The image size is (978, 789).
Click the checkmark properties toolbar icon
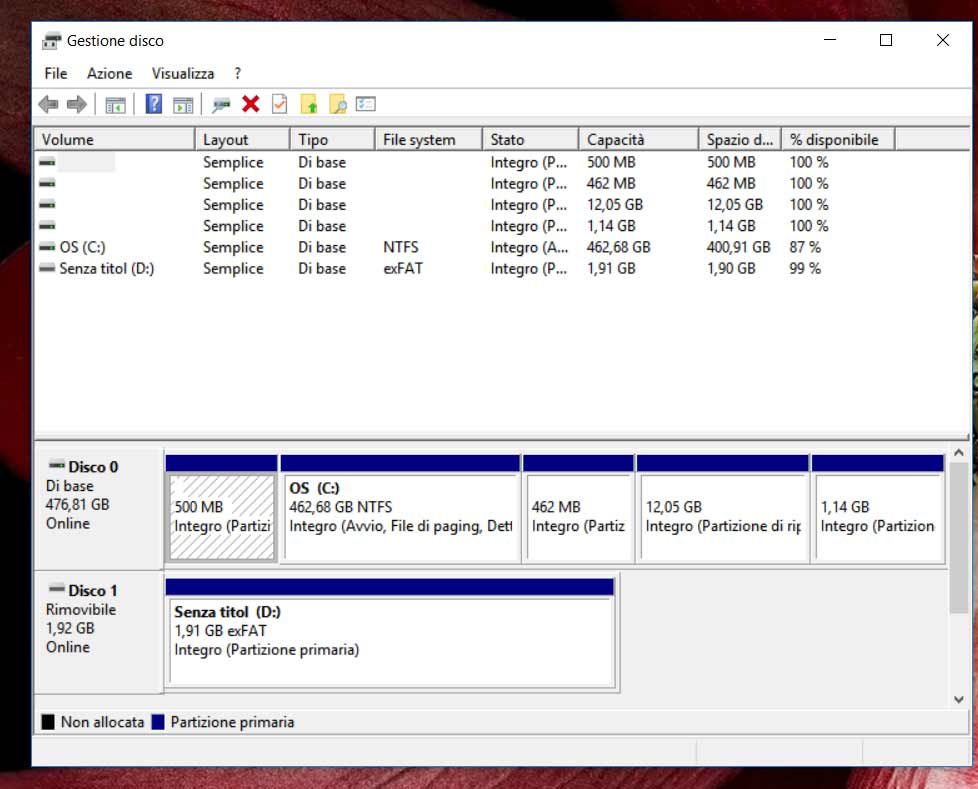(279, 104)
